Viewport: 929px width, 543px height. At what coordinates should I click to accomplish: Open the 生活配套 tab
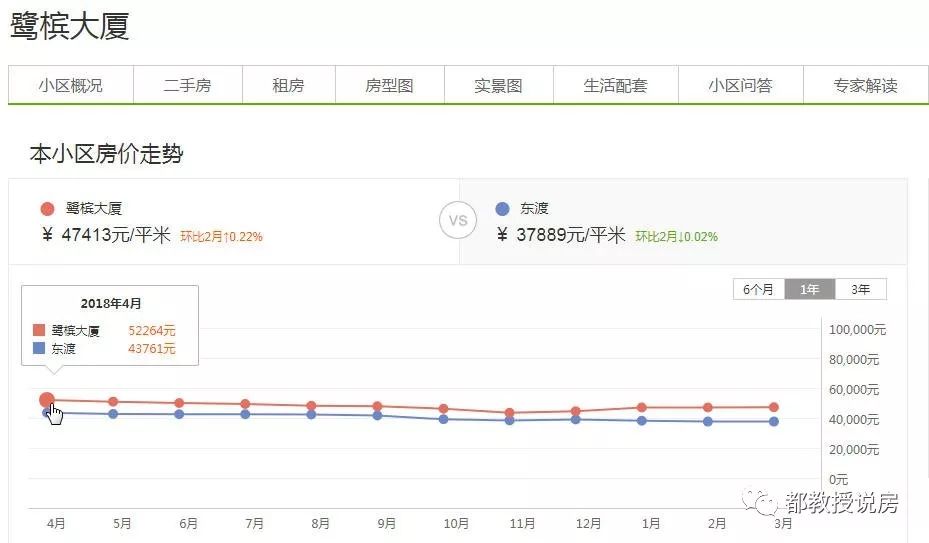[616, 85]
